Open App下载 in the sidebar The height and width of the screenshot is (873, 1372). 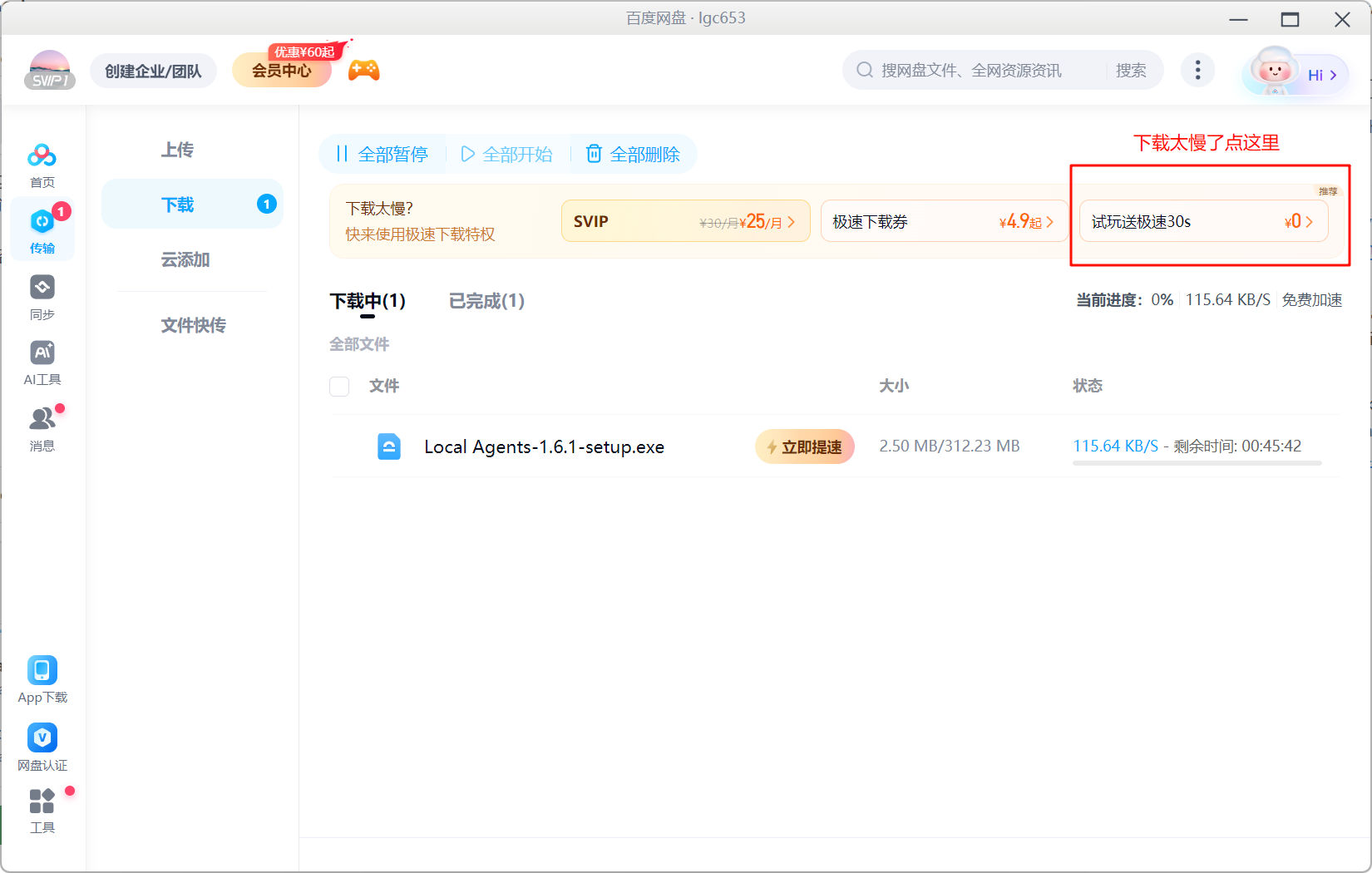pyautogui.click(x=42, y=680)
